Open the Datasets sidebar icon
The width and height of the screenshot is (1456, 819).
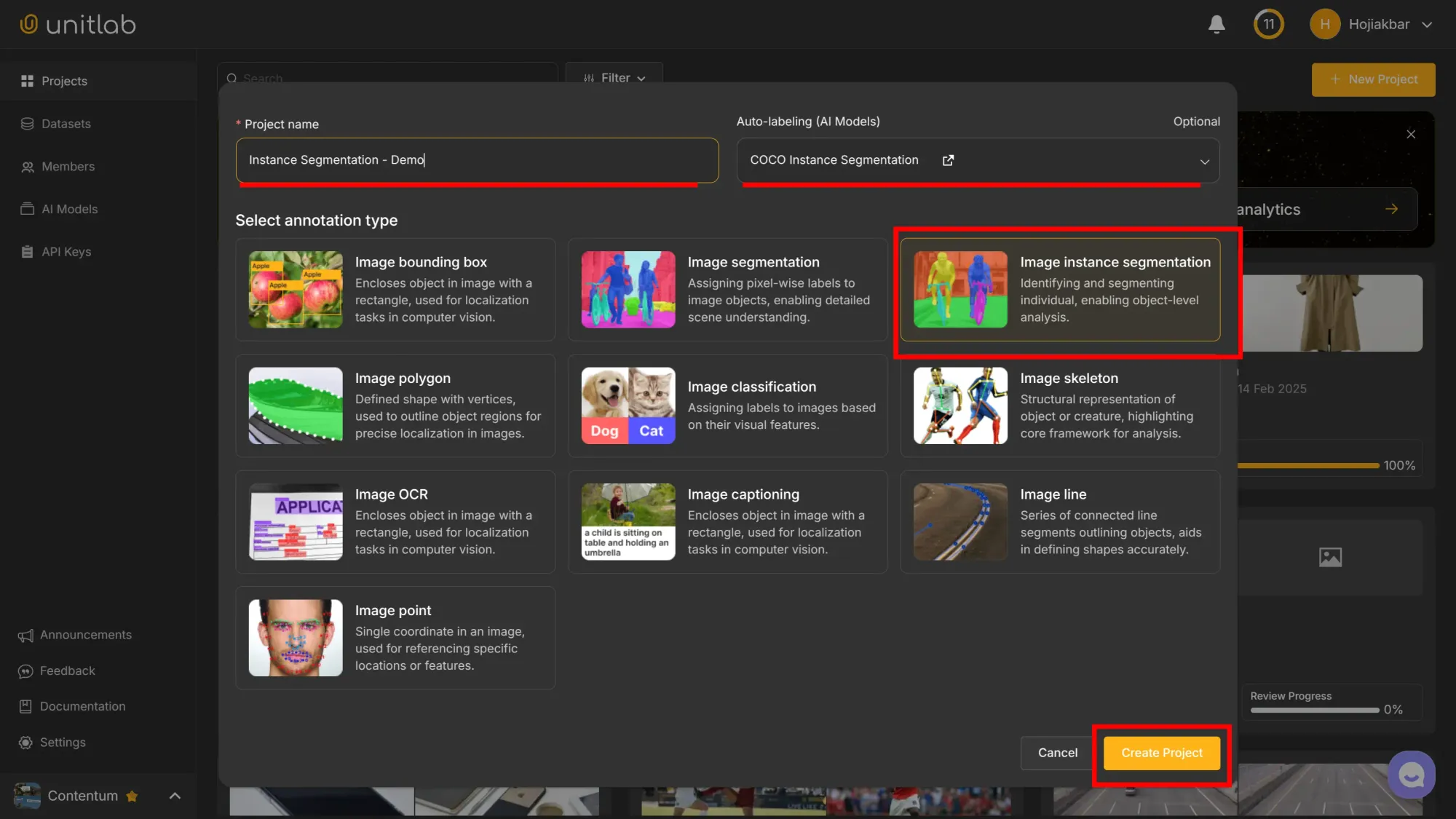tap(28, 124)
